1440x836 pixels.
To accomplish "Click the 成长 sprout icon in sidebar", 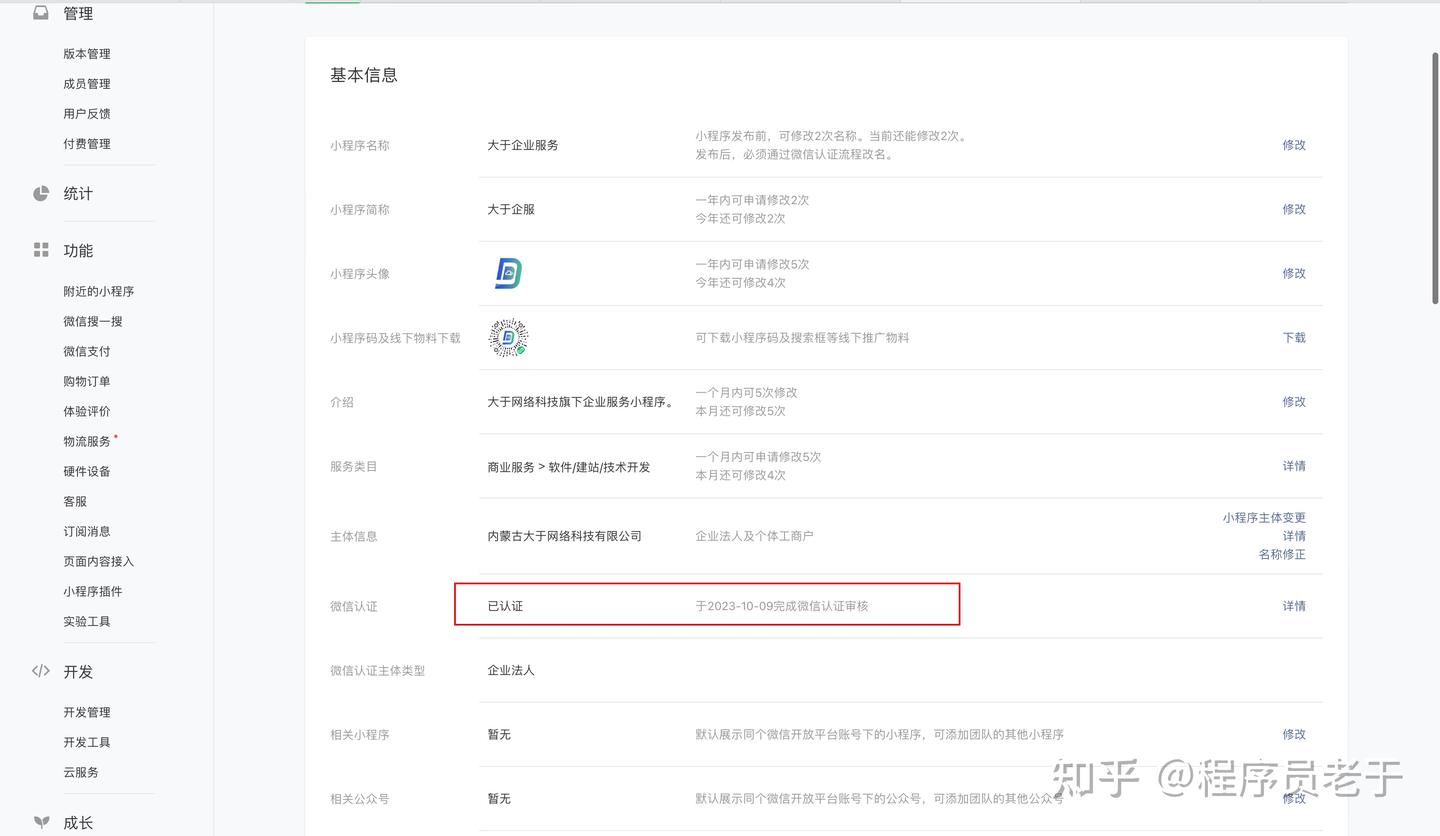I will (x=41, y=822).
